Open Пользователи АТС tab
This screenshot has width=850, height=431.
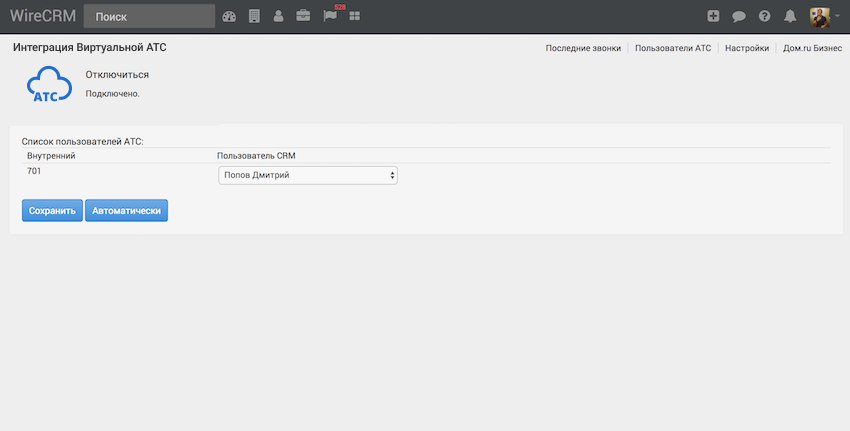(x=673, y=48)
